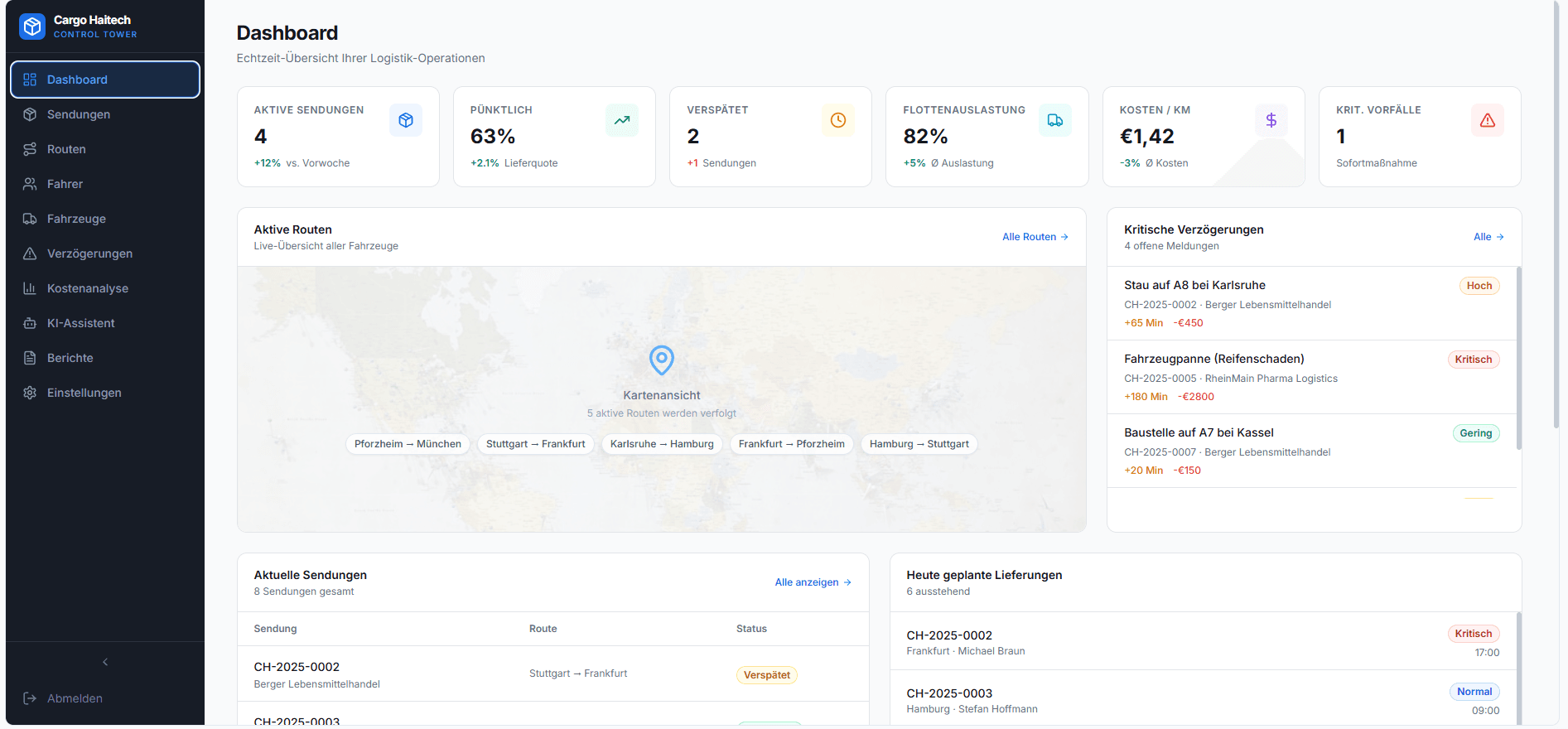The image size is (1568, 729).
Task: Click the Alle anzeigen link
Action: (813, 582)
